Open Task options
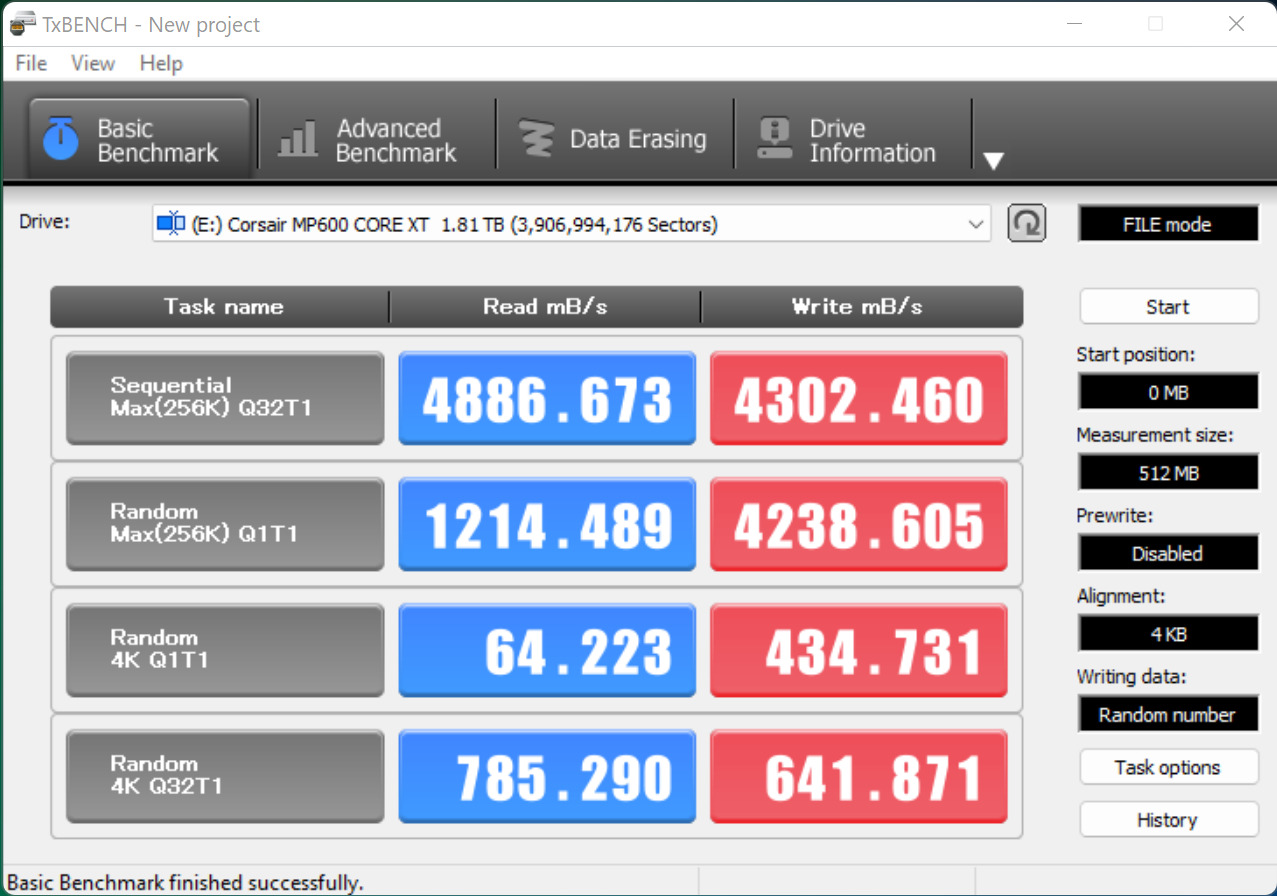This screenshot has width=1277, height=896. click(x=1168, y=767)
